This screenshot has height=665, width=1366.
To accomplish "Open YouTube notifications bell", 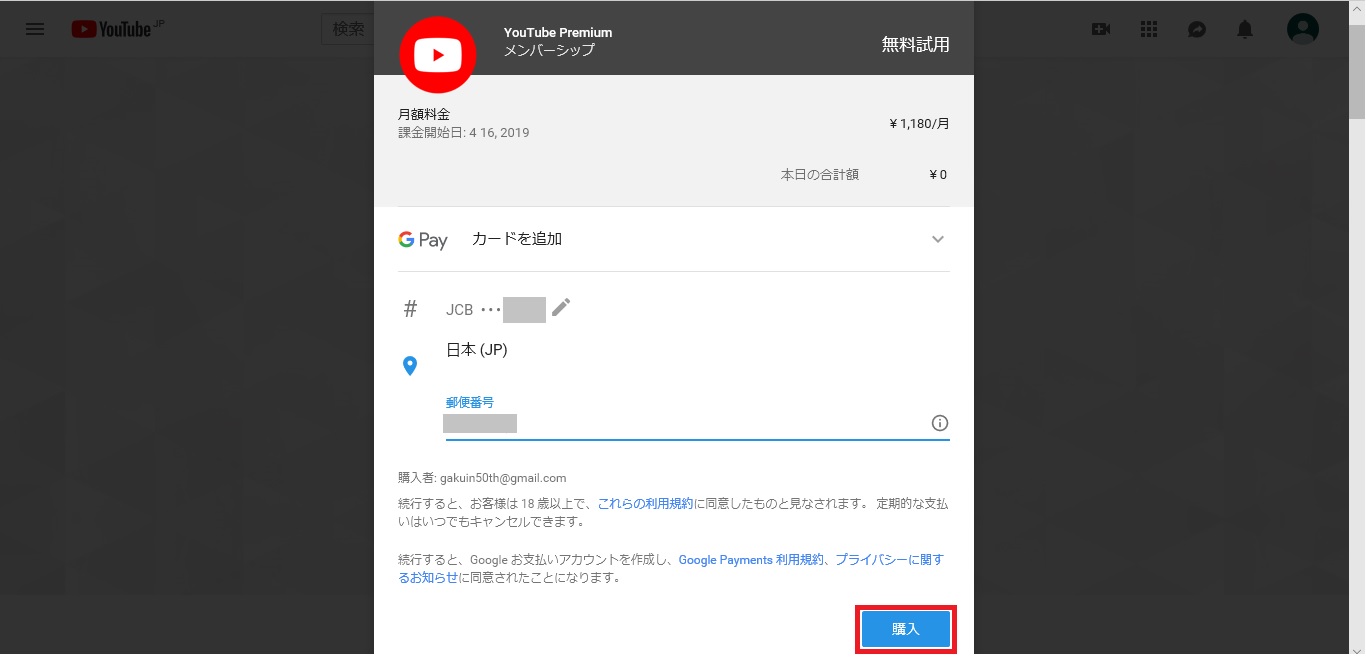I will 1244,29.
